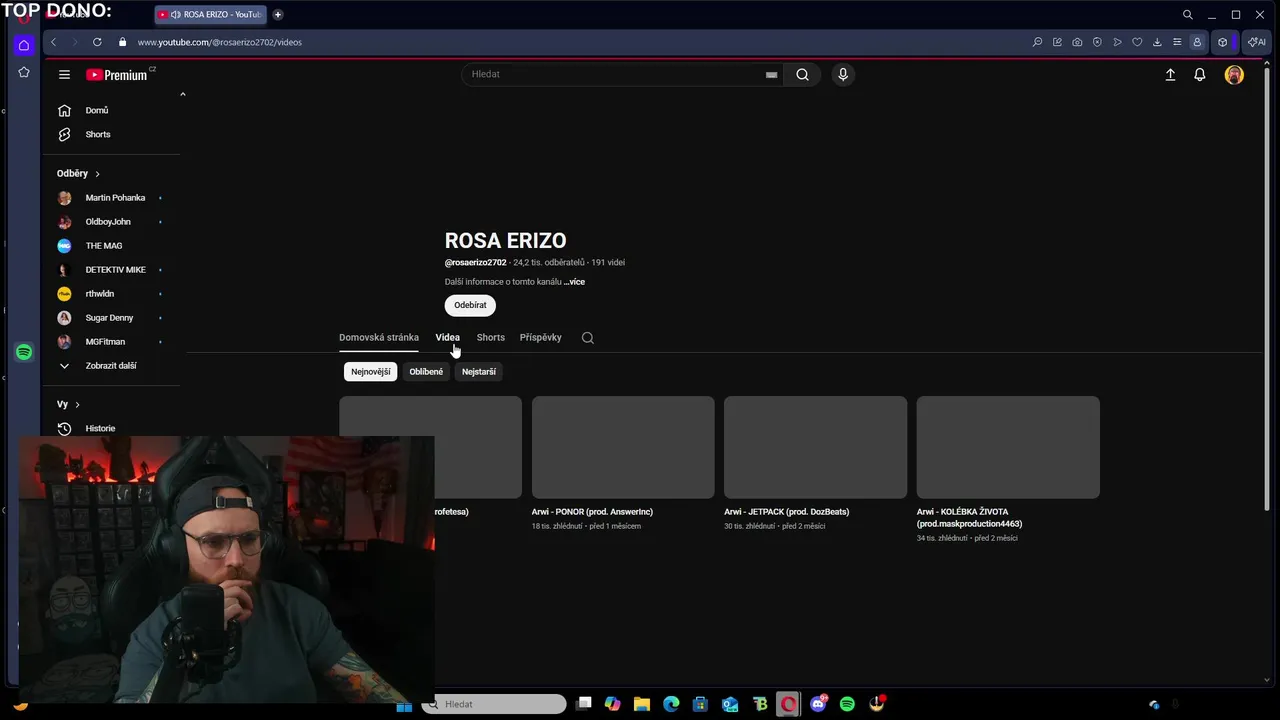Viewport: 1280px width, 720px height.
Task: Switch to the Příspěvky tab
Action: tap(540, 338)
